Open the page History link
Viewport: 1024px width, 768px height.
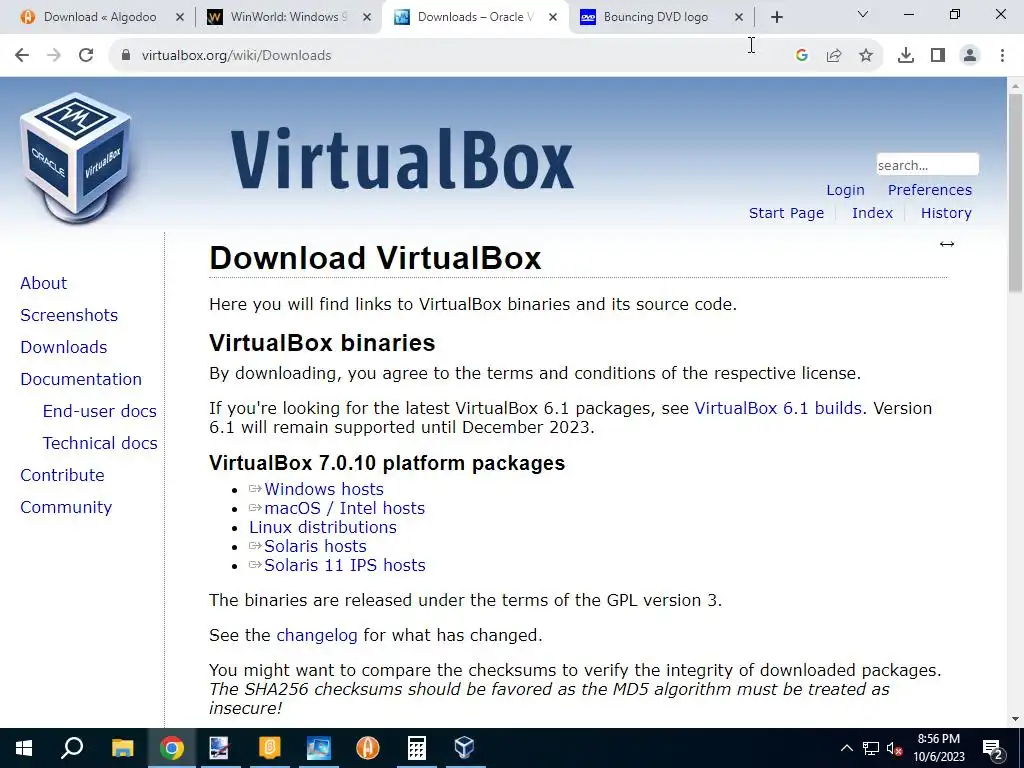tap(946, 213)
